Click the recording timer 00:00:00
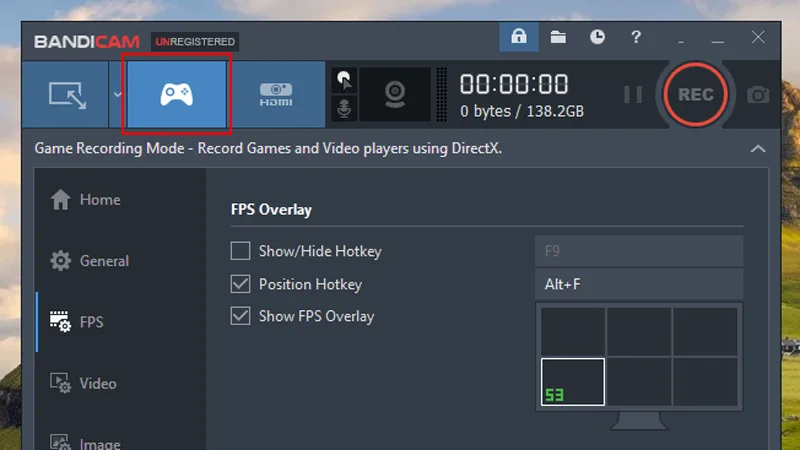Viewport: 800px width, 450px height. pyautogui.click(x=514, y=85)
